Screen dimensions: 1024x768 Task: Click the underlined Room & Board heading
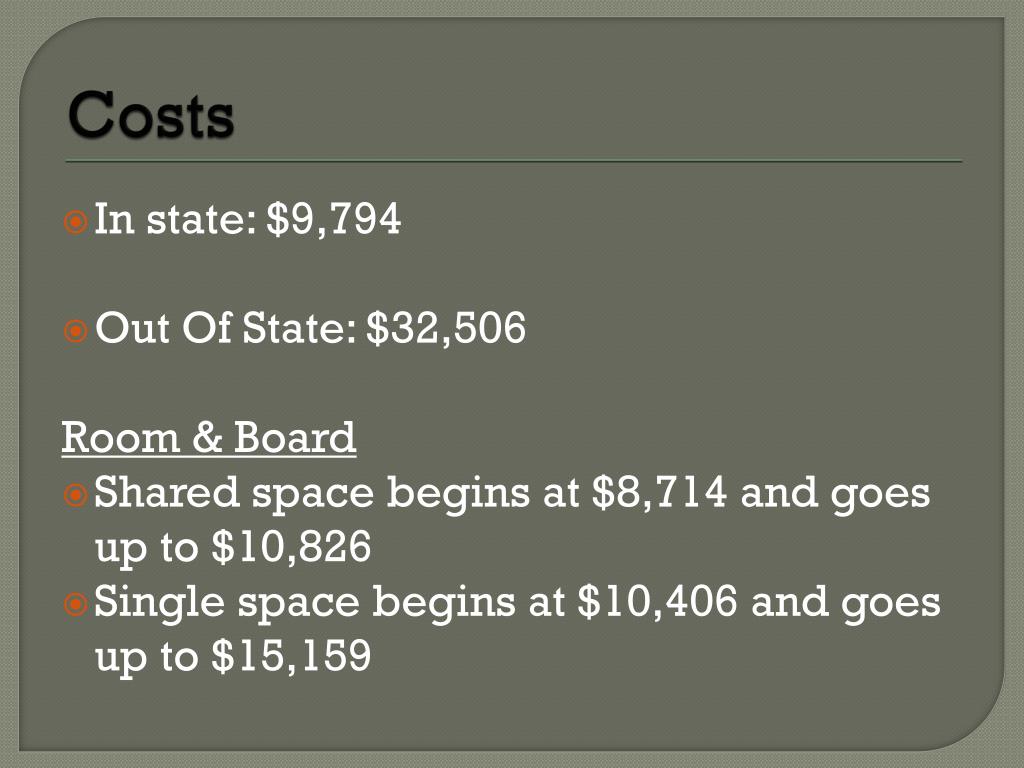click(x=209, y=438)
